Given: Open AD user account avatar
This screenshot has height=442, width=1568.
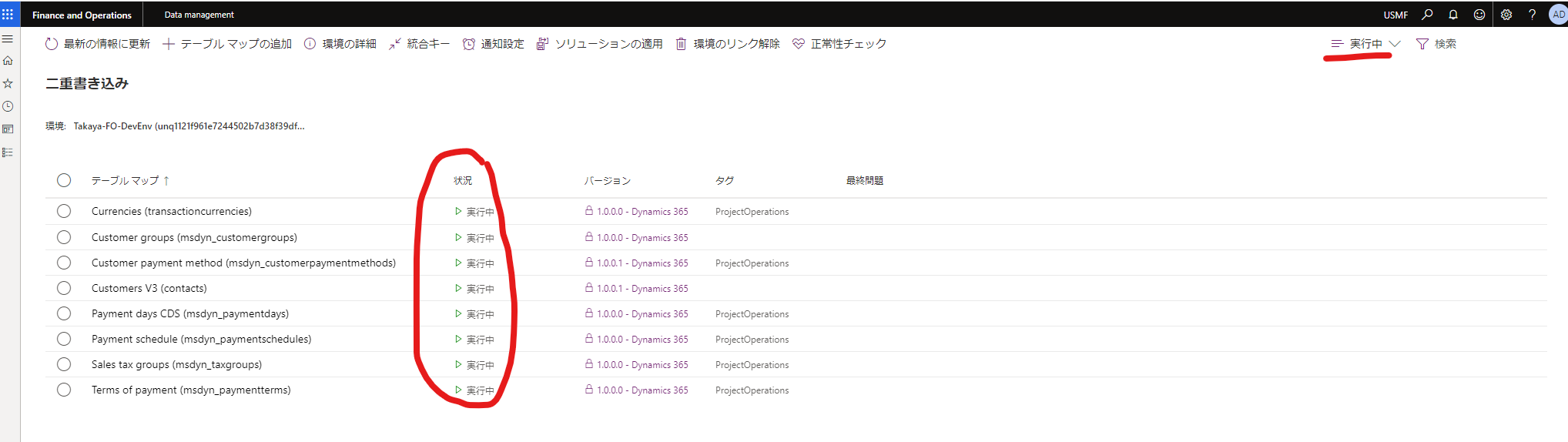Looking at the screenshot, I should click(1557, 15).
